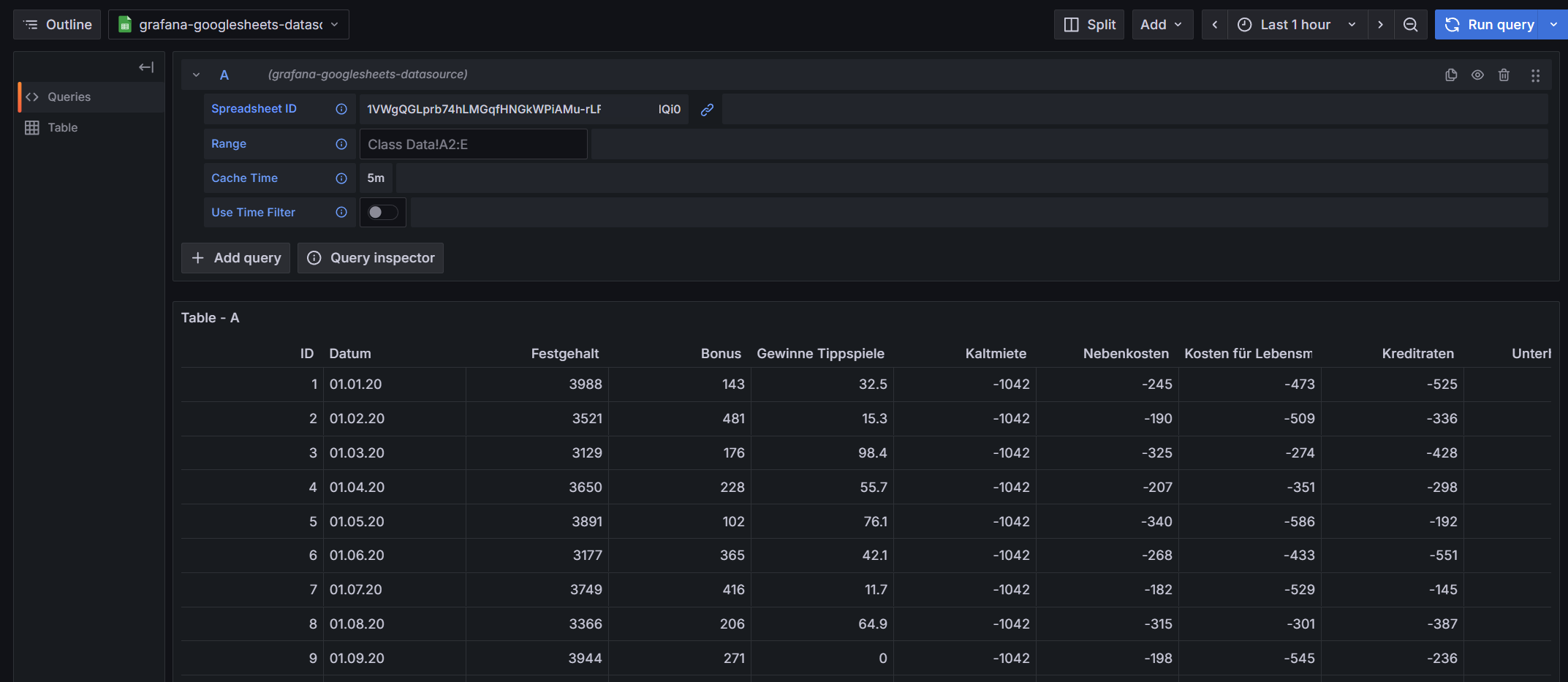Viewport: 1568px width, 682px height.
Task: Click into the Range input field
Action: coord(473,145)
